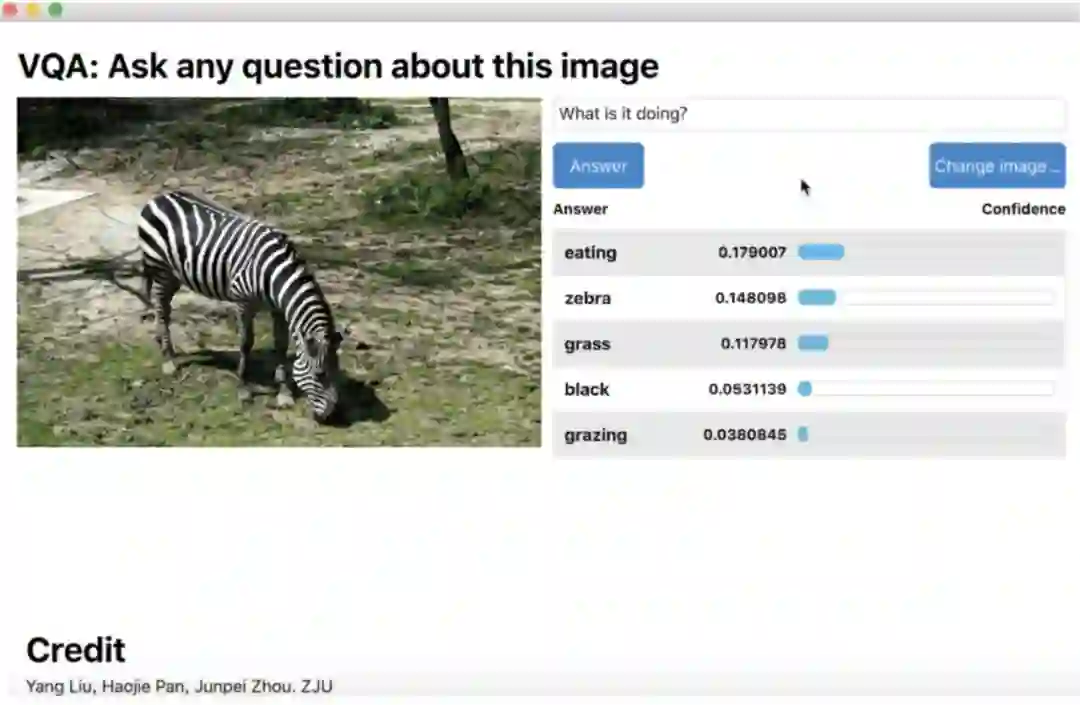Click the grazing confidence progress bar
1080x705 pixels.
click(926, 434)
